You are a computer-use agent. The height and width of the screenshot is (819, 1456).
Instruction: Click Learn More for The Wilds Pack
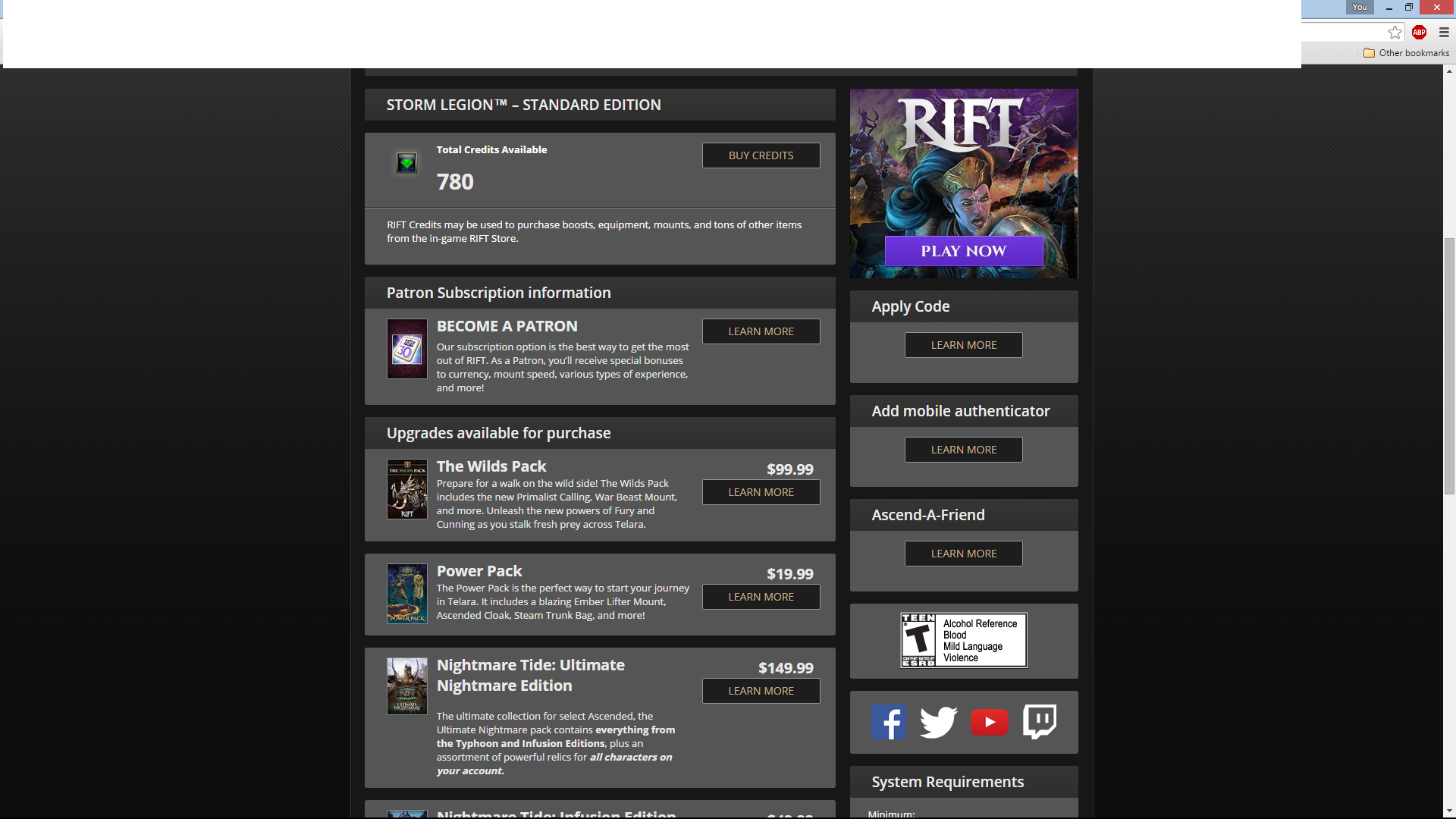[761, 492]
